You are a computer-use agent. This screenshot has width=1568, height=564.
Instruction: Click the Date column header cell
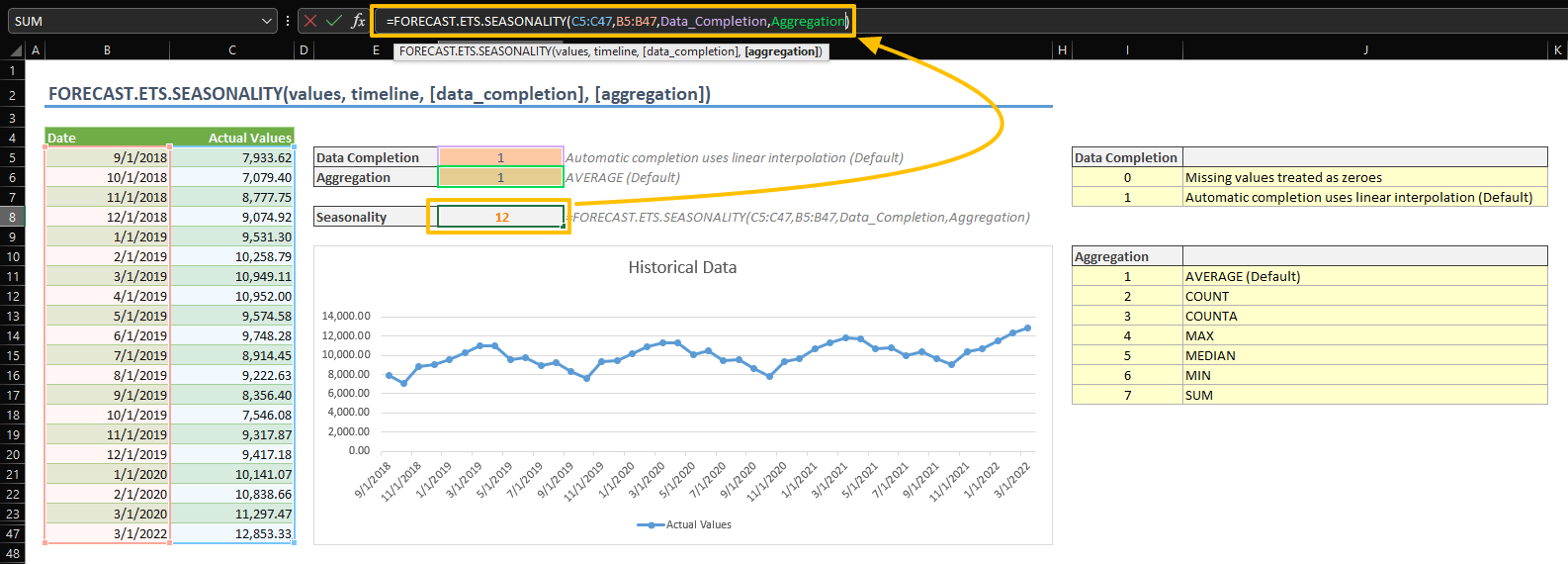tap(107, 138)
